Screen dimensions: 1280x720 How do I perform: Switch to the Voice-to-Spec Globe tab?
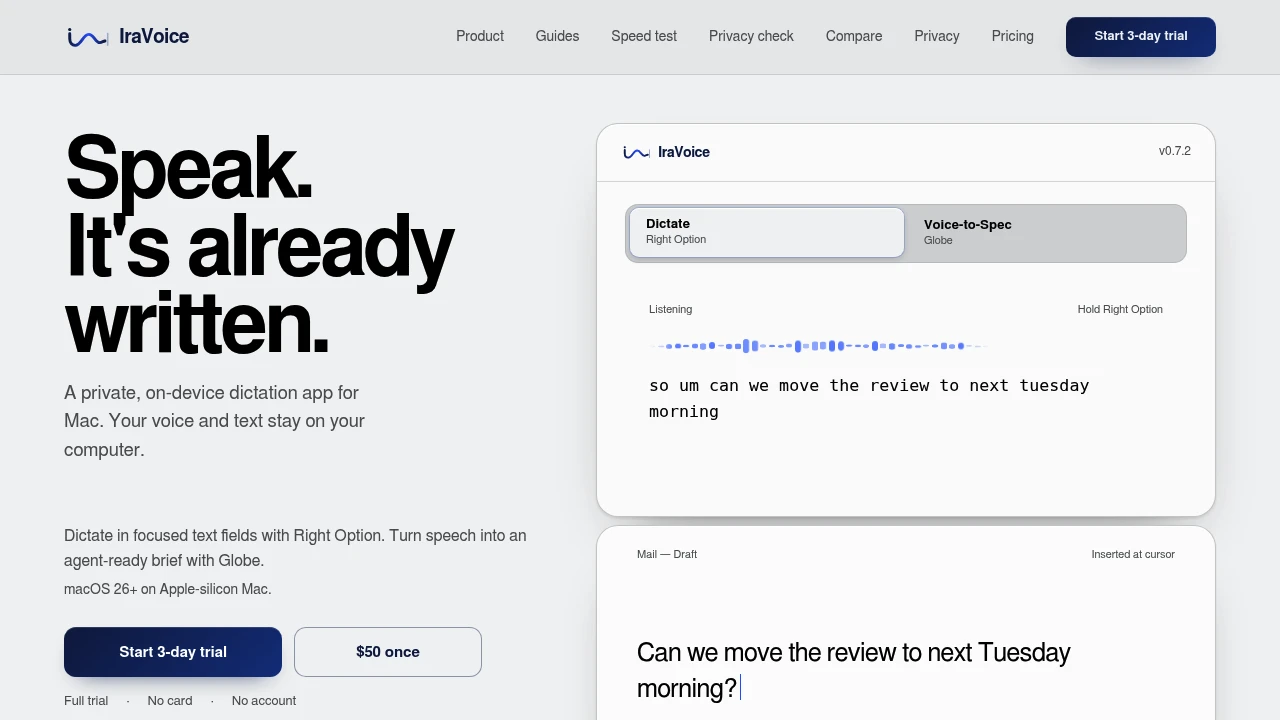(x=1045, y=232)
